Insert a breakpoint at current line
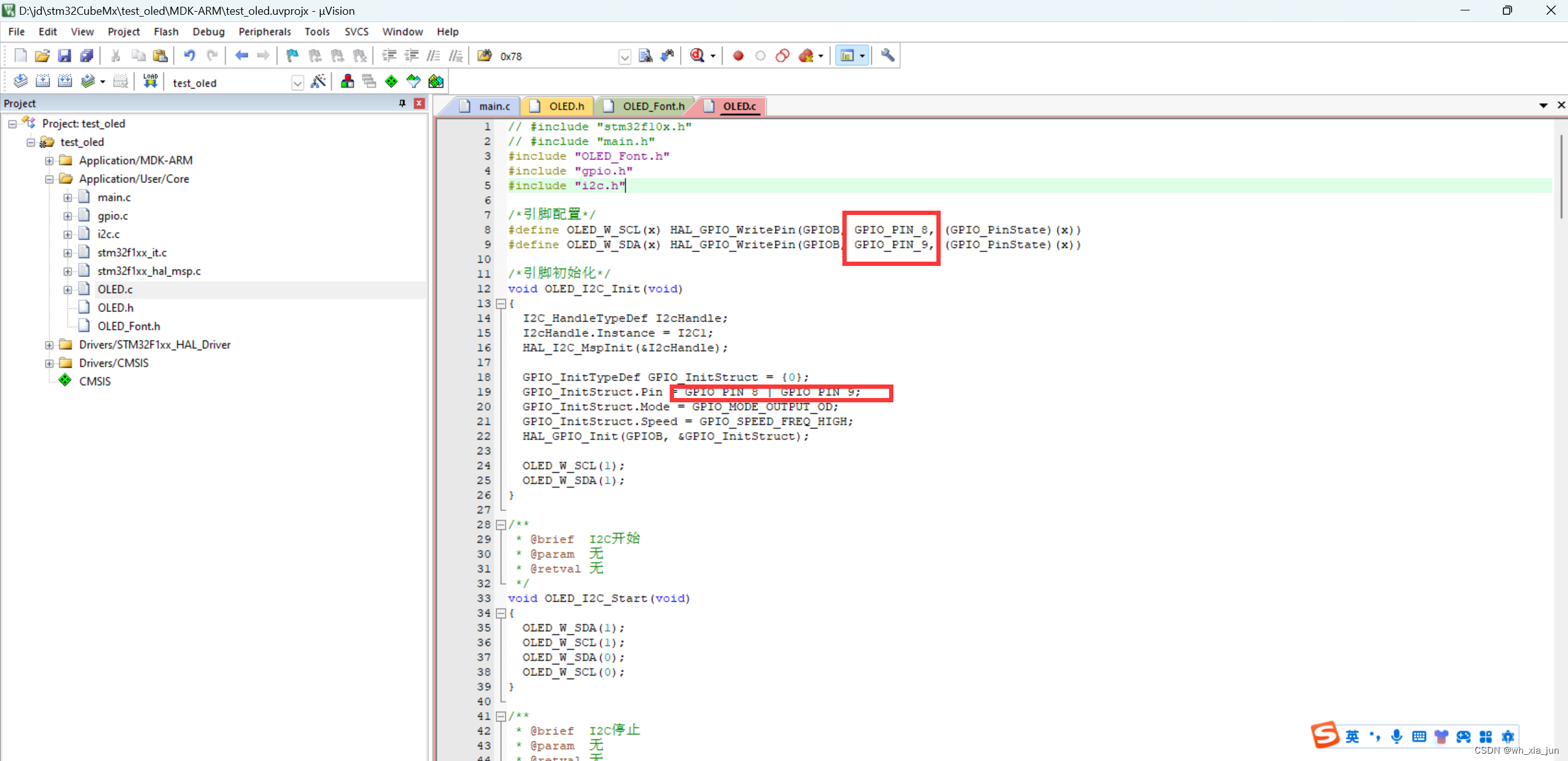 pos(737,55)
